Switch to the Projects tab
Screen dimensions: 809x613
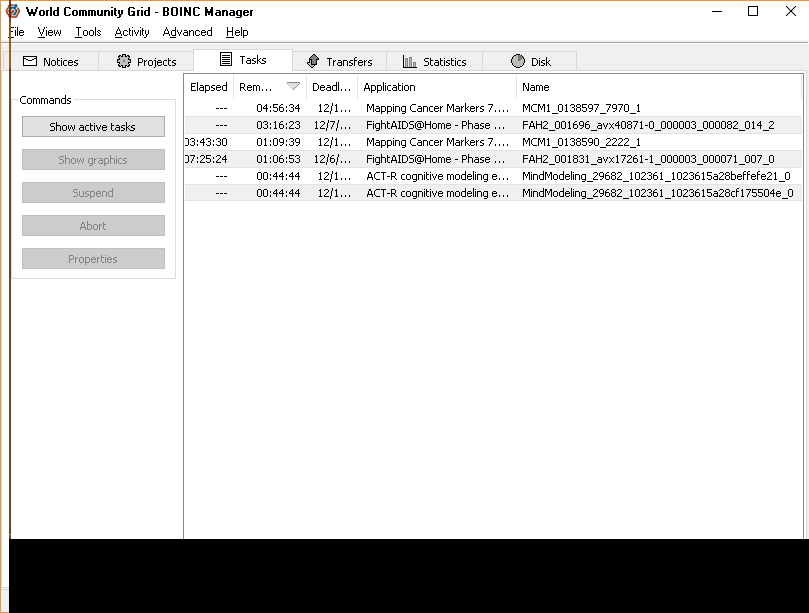[147, 62]
